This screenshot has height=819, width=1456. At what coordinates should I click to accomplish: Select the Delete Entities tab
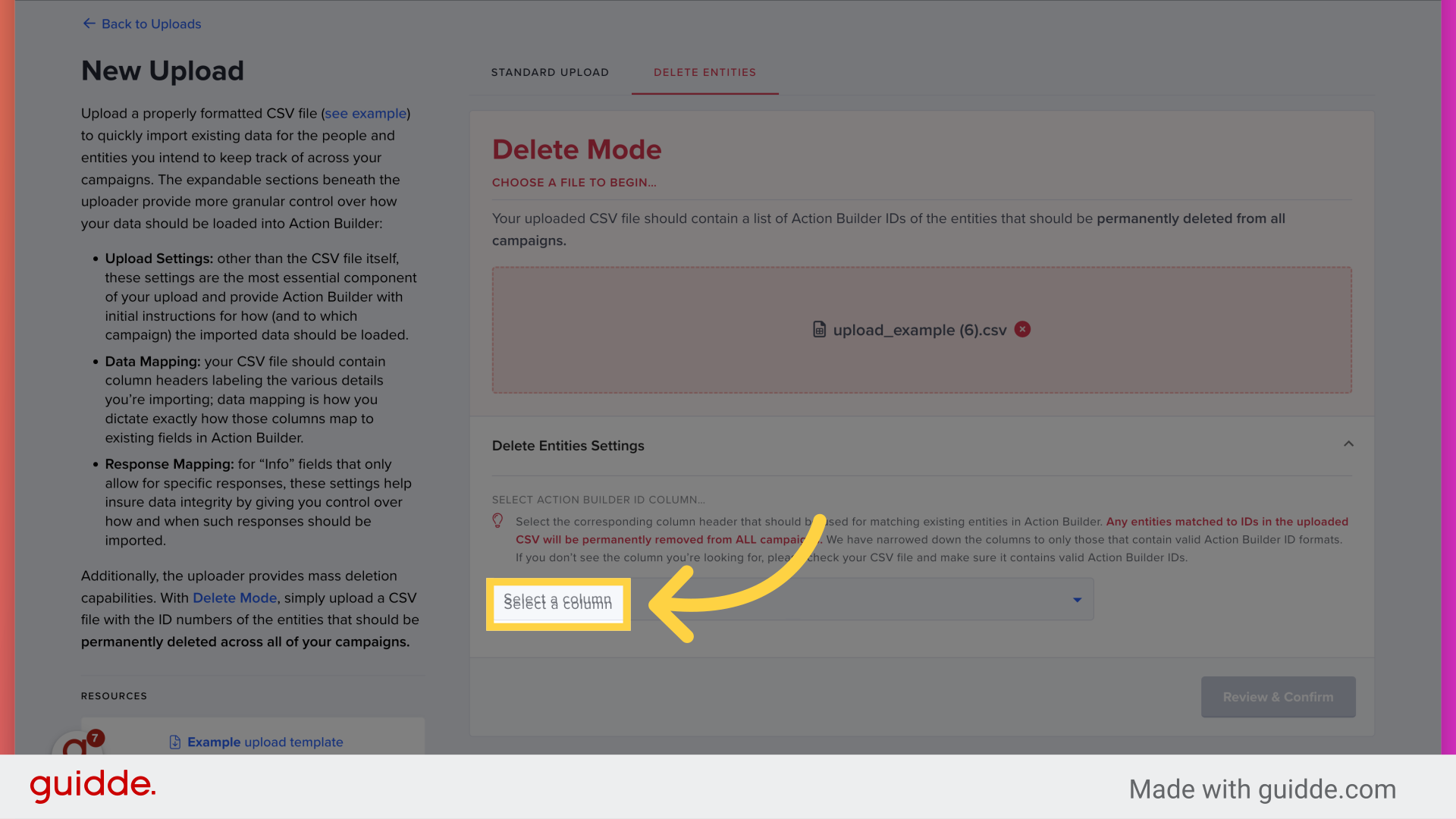(704, 72)
